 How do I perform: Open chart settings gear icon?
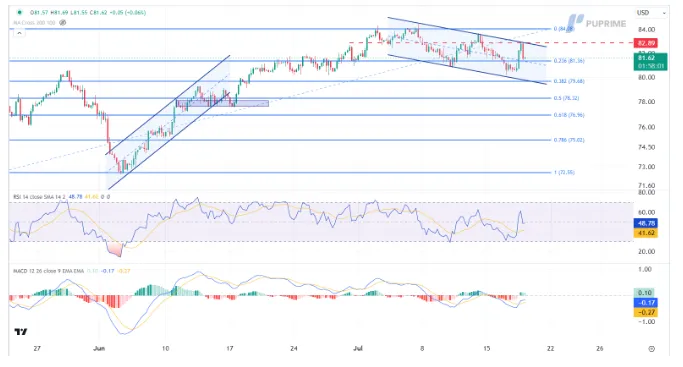[651, 349]
